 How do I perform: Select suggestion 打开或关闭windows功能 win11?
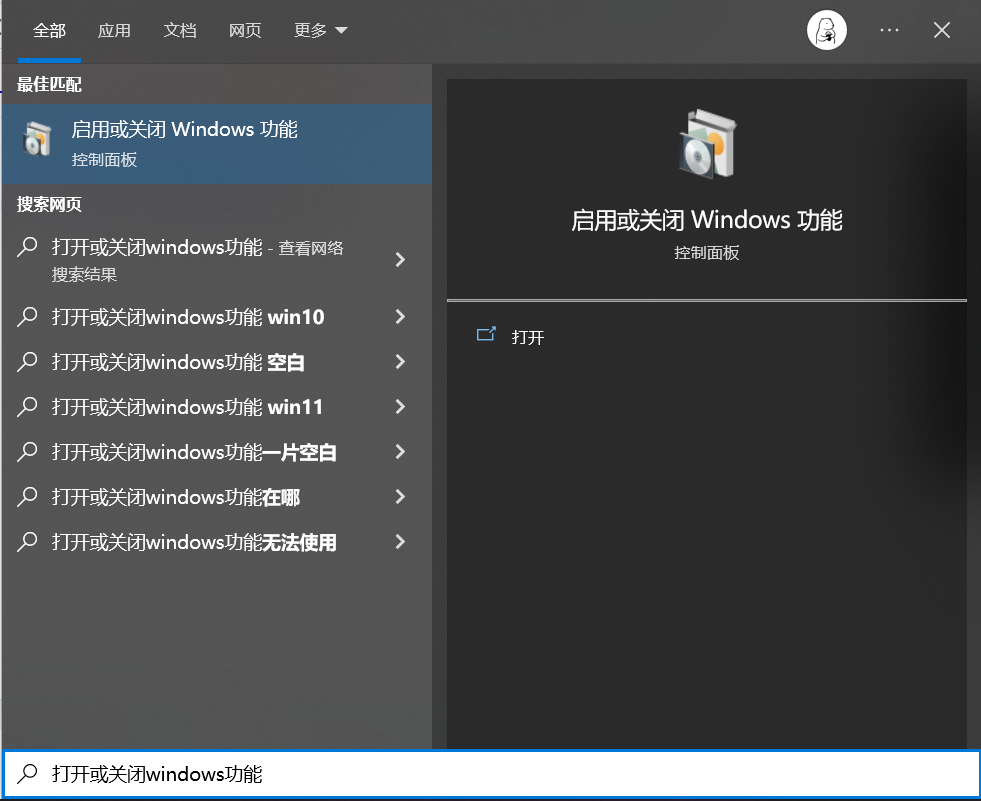click(216, 407)
